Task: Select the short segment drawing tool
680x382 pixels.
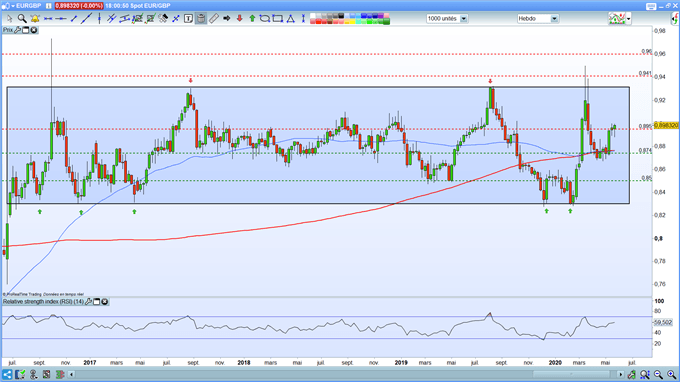Action: [x=74, y=19]
